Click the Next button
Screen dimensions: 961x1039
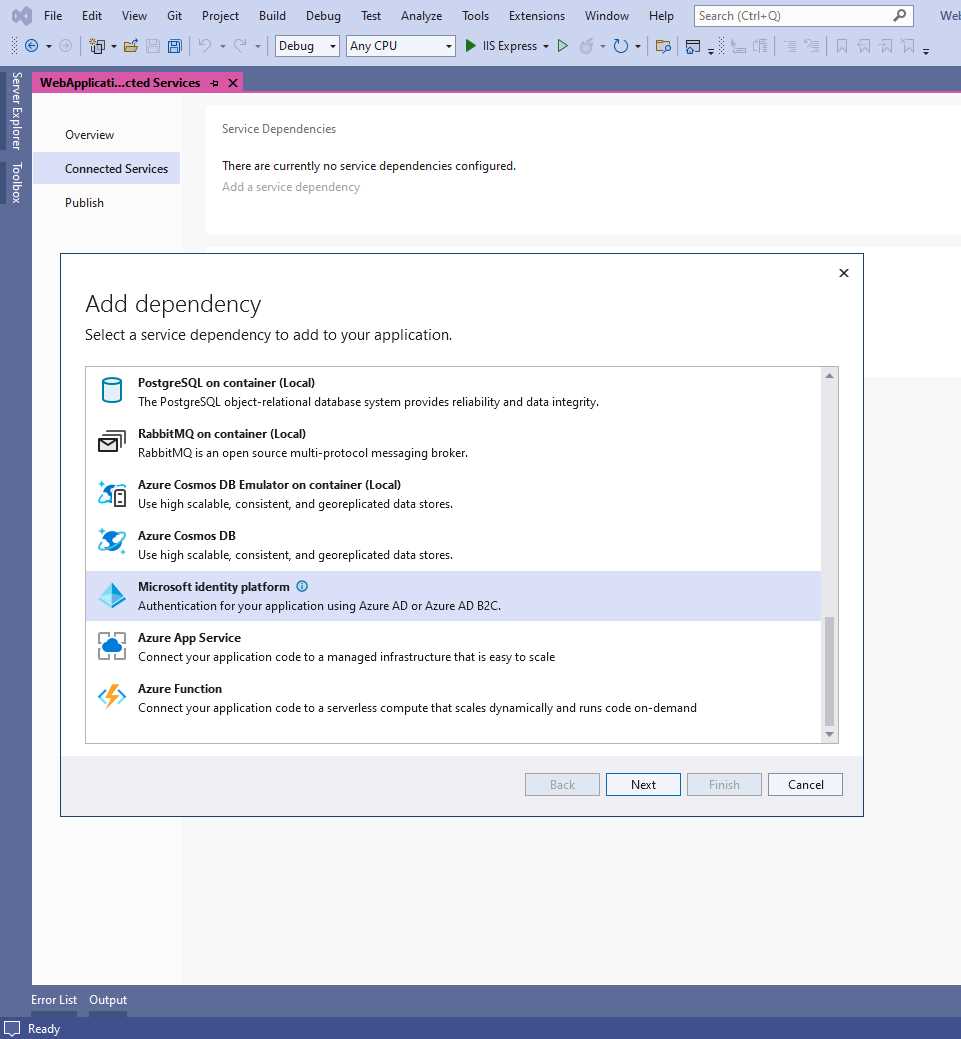point(642,784)
